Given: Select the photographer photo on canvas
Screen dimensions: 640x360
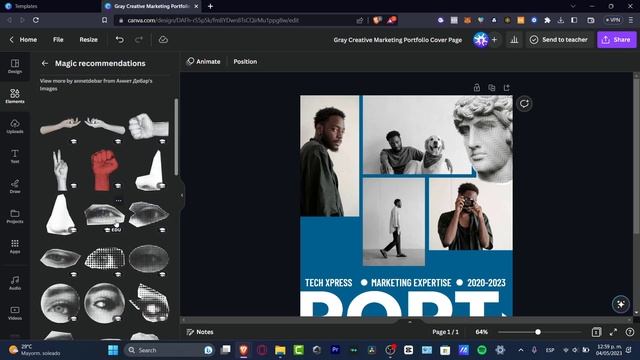Looking at the screenshot, I should [470, 214].
